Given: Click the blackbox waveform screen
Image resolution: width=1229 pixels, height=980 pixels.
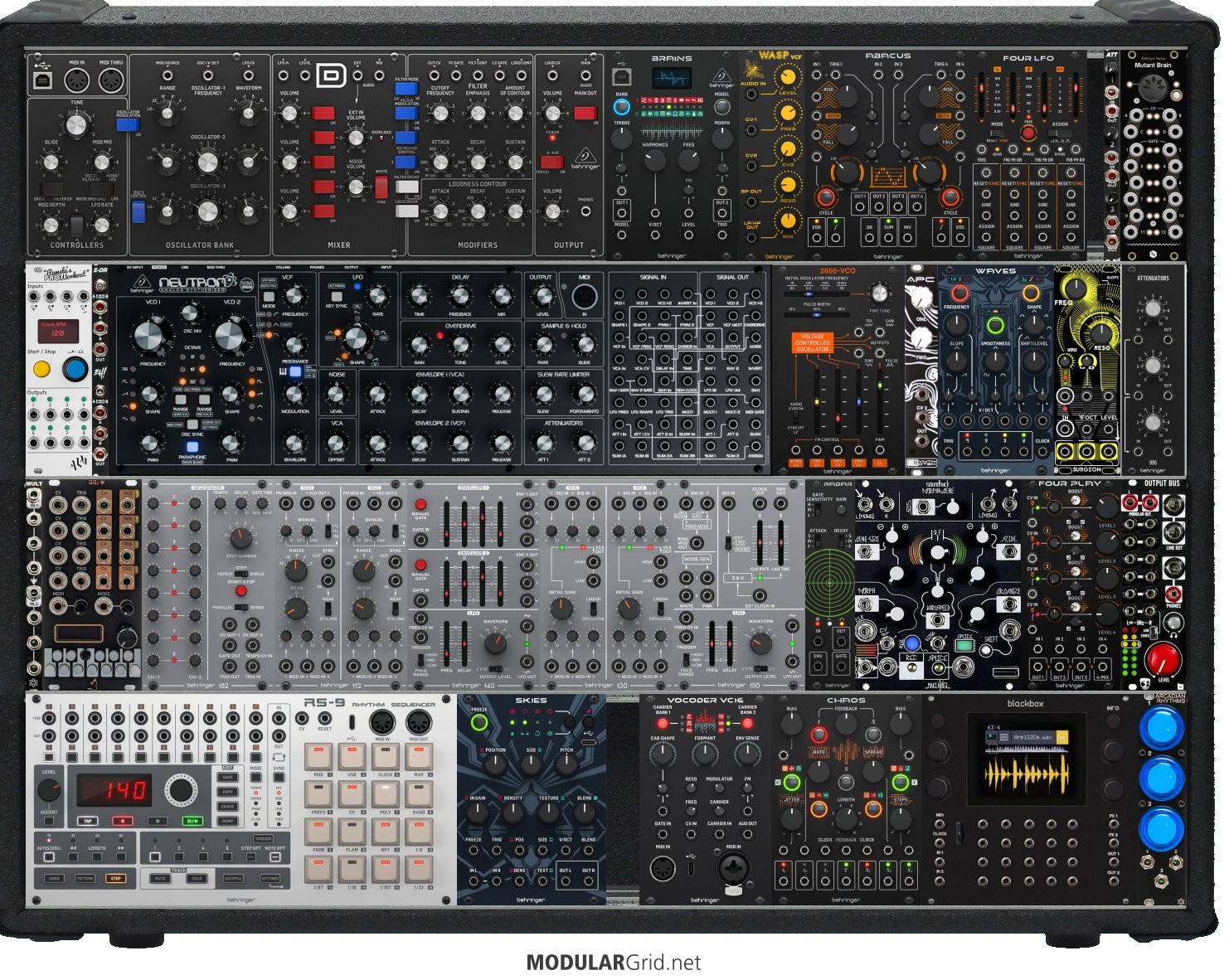Looking at the screenshot, I should pos(1027,759).
